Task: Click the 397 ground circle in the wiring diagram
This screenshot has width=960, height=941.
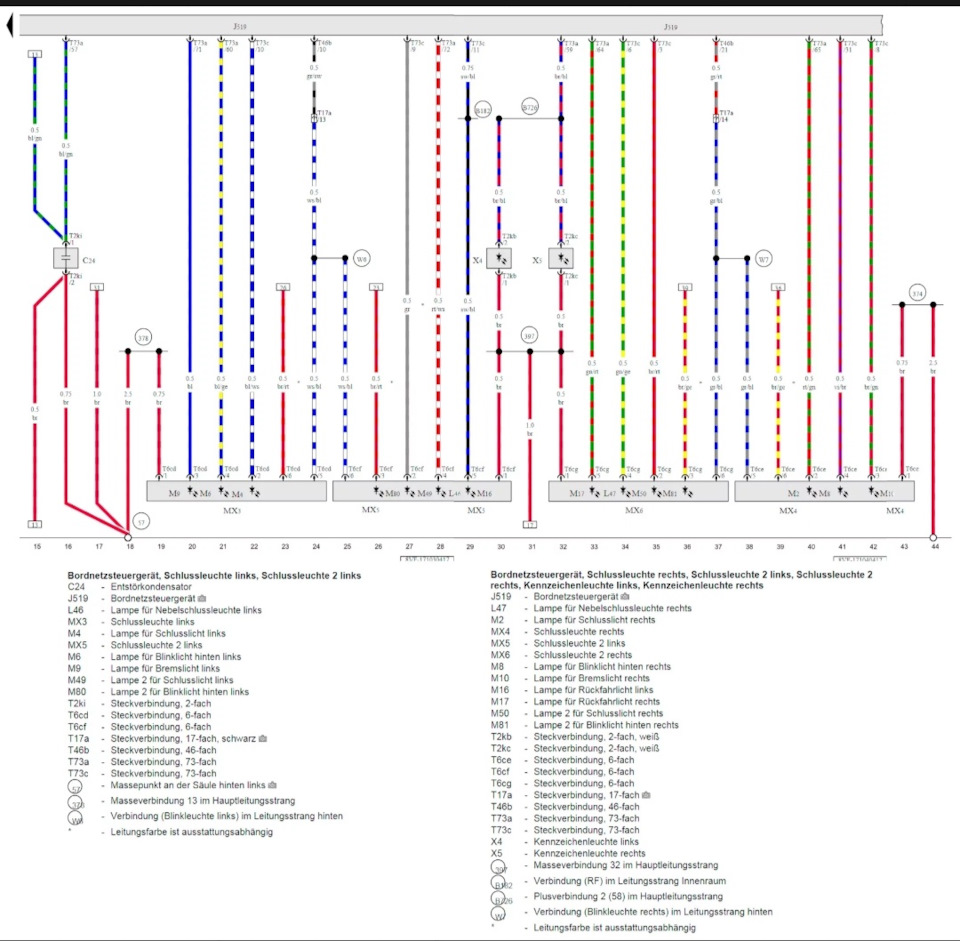Action: (530, 336)
